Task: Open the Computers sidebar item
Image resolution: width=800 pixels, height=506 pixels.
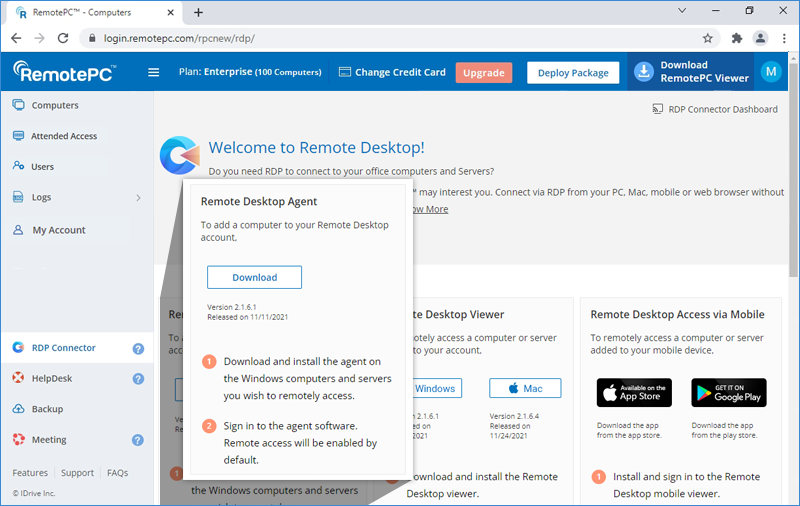Action: click(x=55, y=105)
